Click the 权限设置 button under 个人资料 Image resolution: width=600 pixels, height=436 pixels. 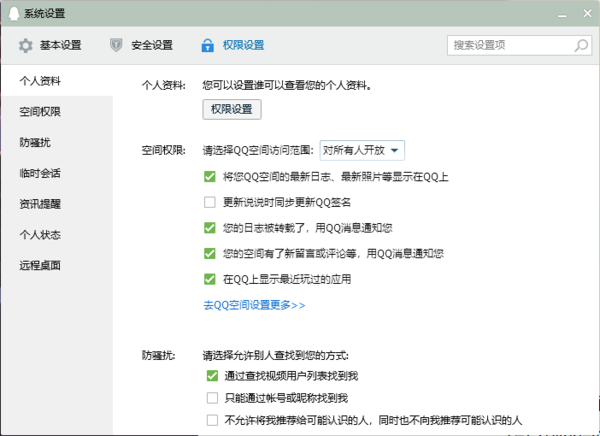232,109
